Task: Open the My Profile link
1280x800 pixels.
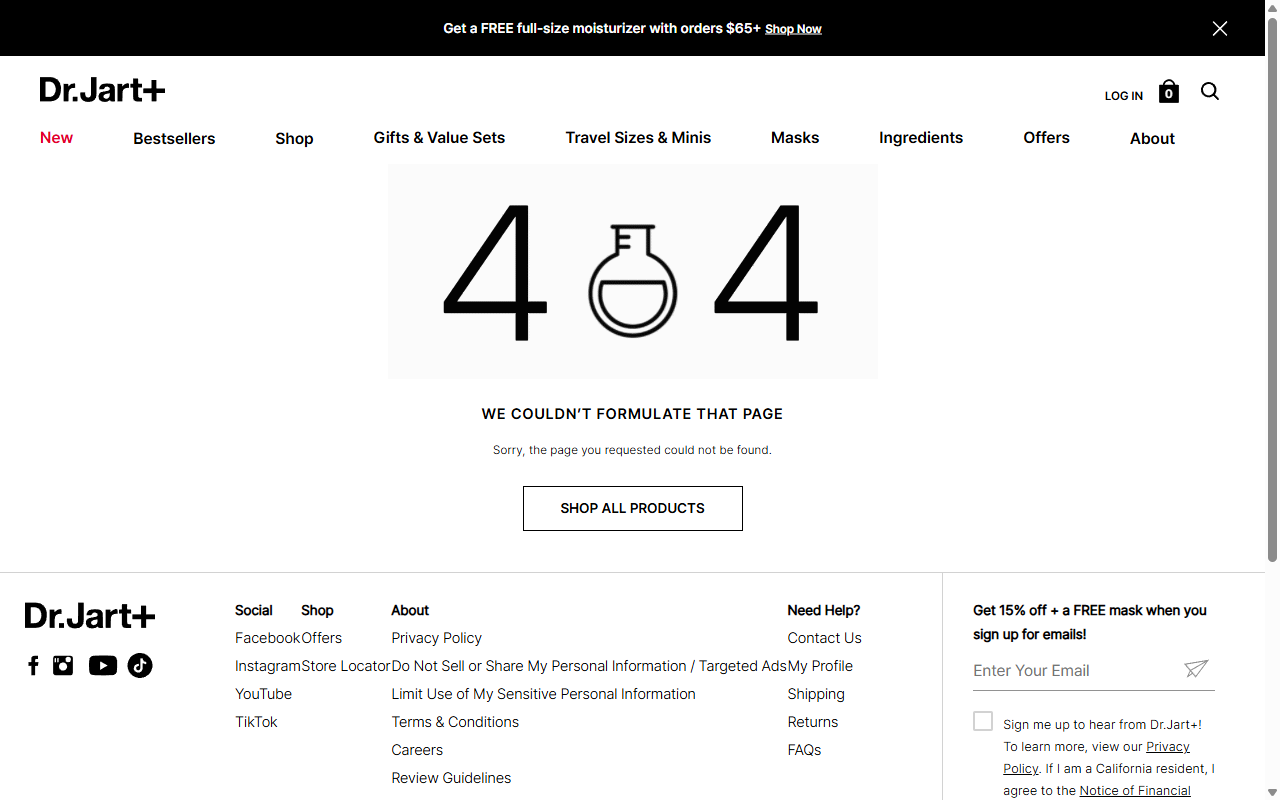Action: tap(820, 666)
